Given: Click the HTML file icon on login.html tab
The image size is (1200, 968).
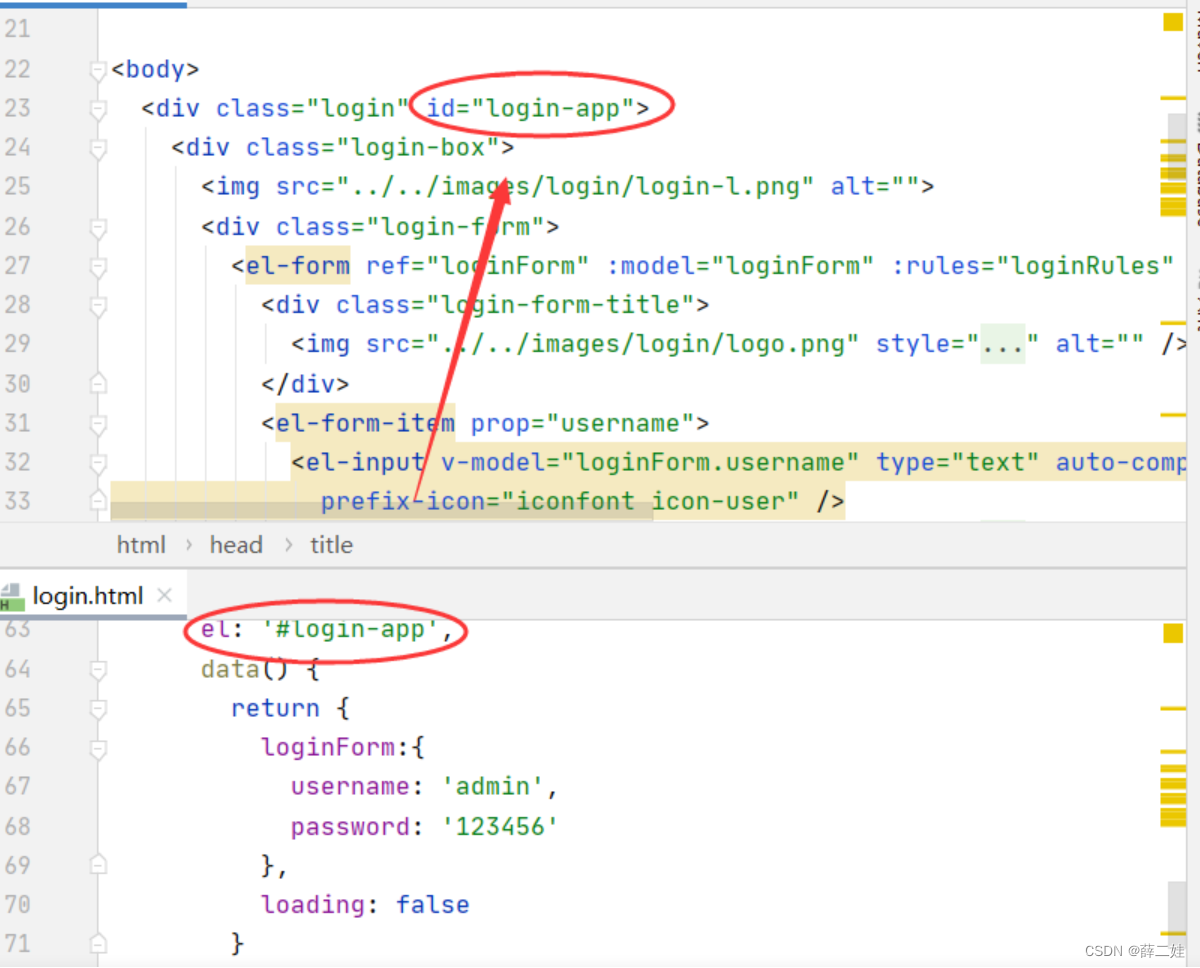Looking at the screenshot, I should click(x=12, y=597).
